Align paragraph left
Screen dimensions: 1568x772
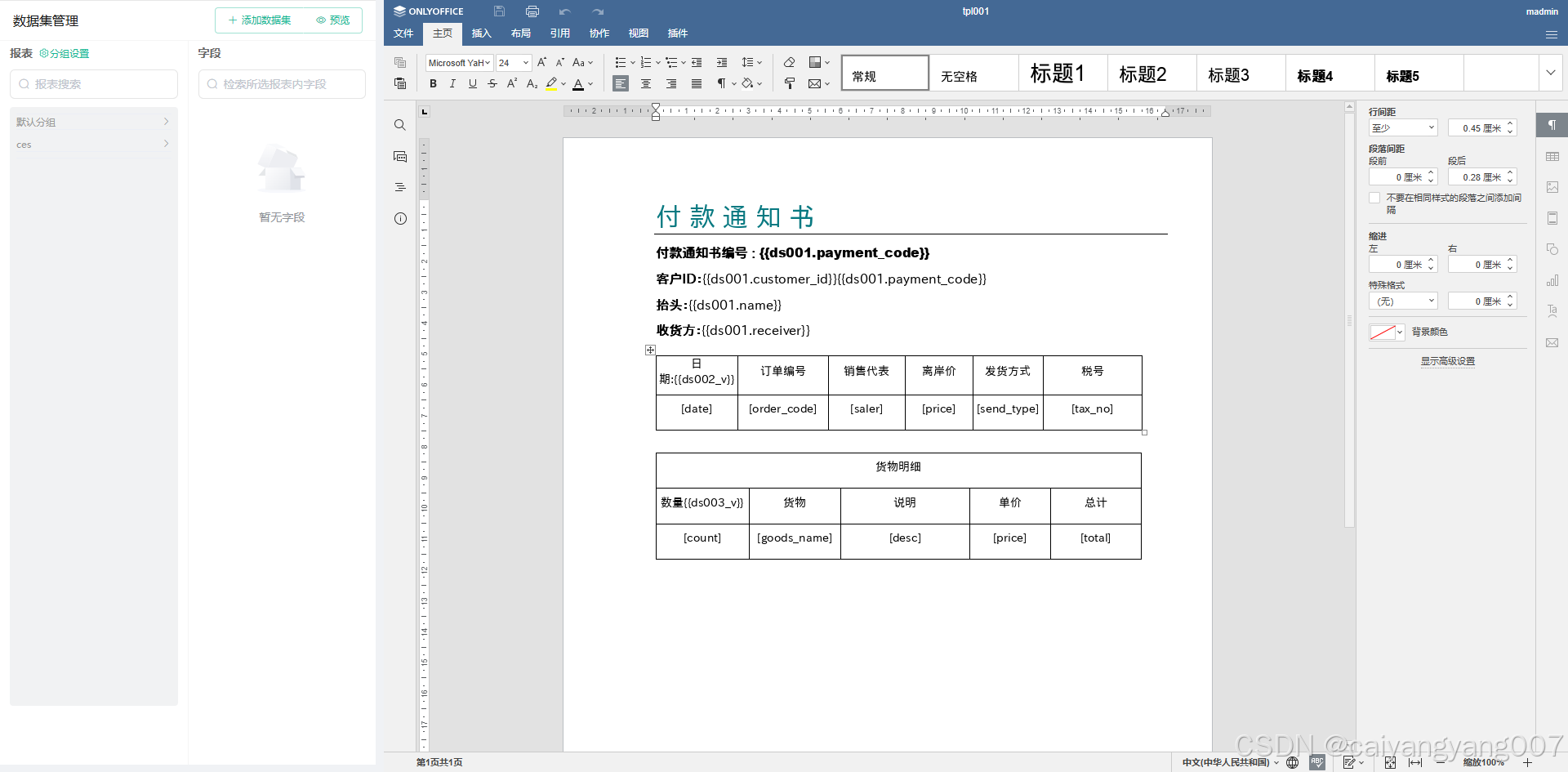pyautogui.click(x=621, y=83)
